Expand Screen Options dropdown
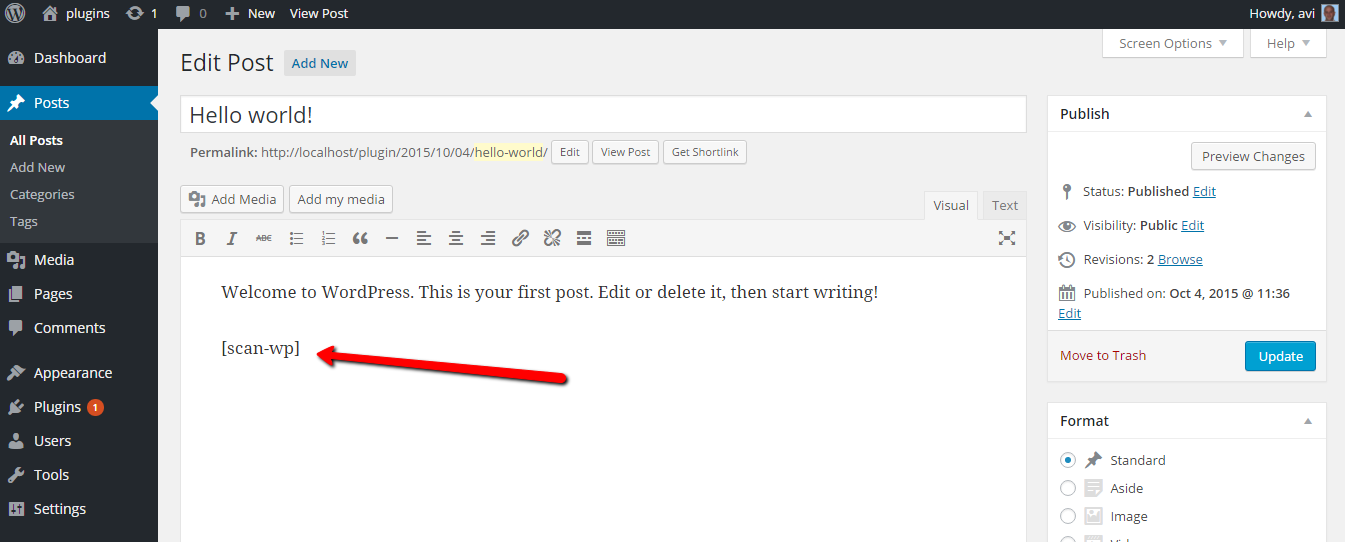 [1173, 43]
